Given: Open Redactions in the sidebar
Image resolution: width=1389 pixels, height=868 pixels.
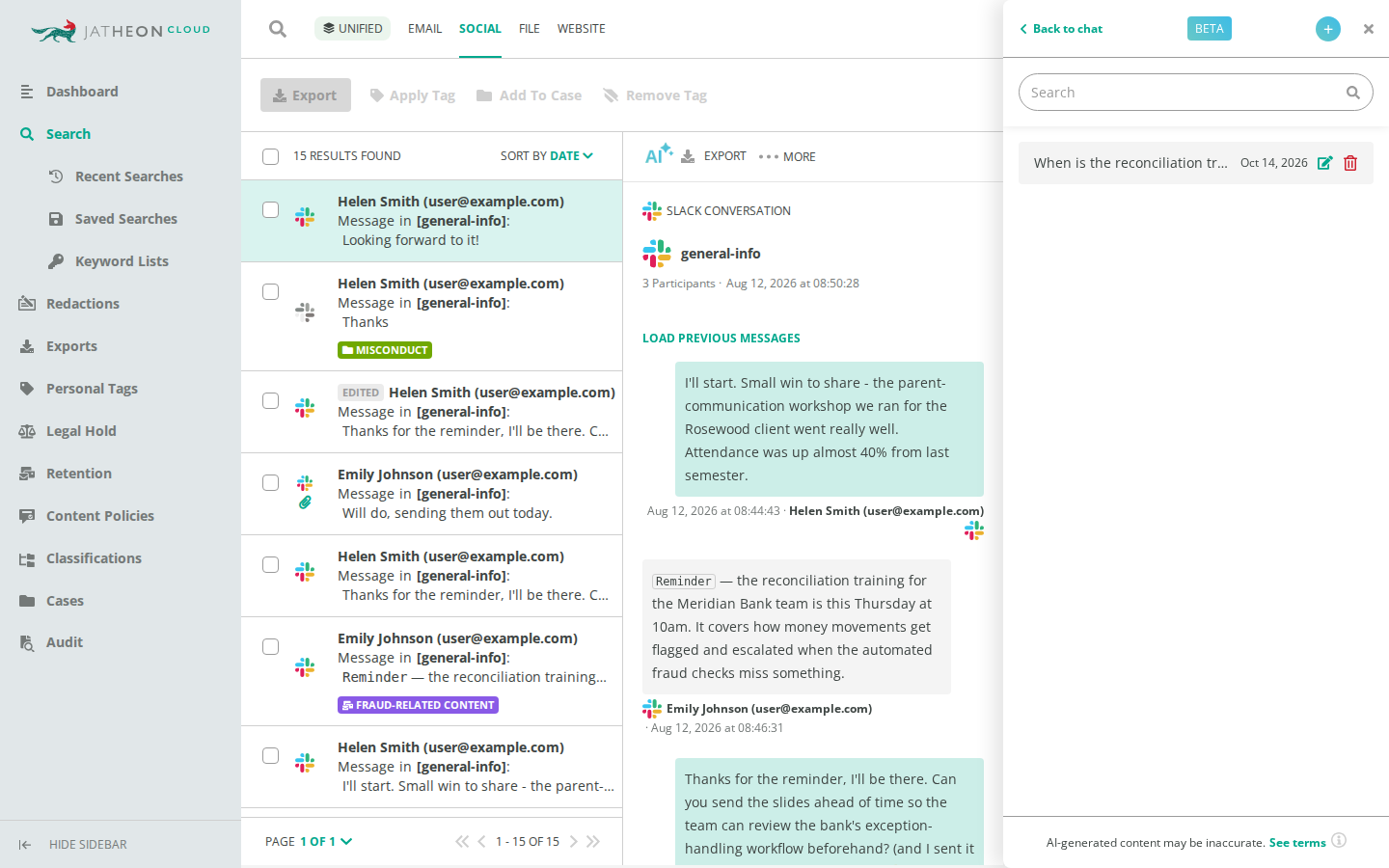Looking at the screenshot, I should pos(83,304).
